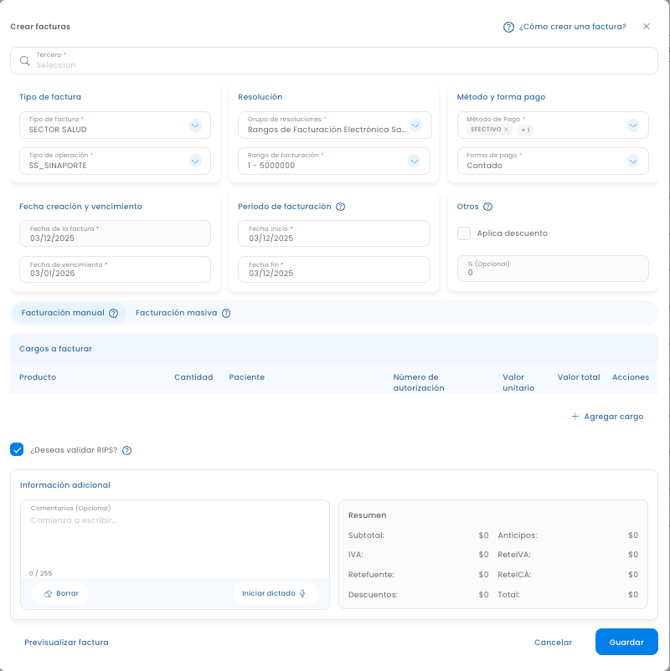Uncheck the ¿Deseas validar RIPS? checkbox
This screenshot has width=670, height=671.
point(17,450)
